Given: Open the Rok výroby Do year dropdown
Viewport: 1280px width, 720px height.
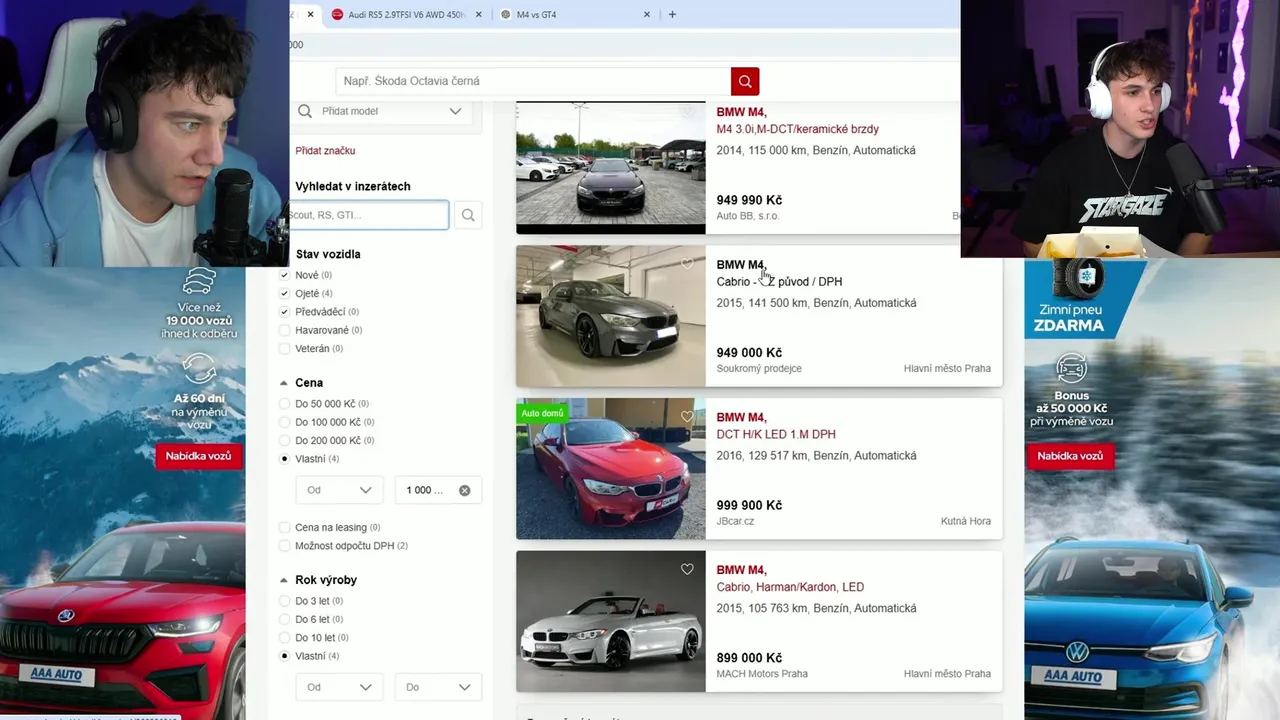Looking at the screenshot, I should tap(438, 687).
